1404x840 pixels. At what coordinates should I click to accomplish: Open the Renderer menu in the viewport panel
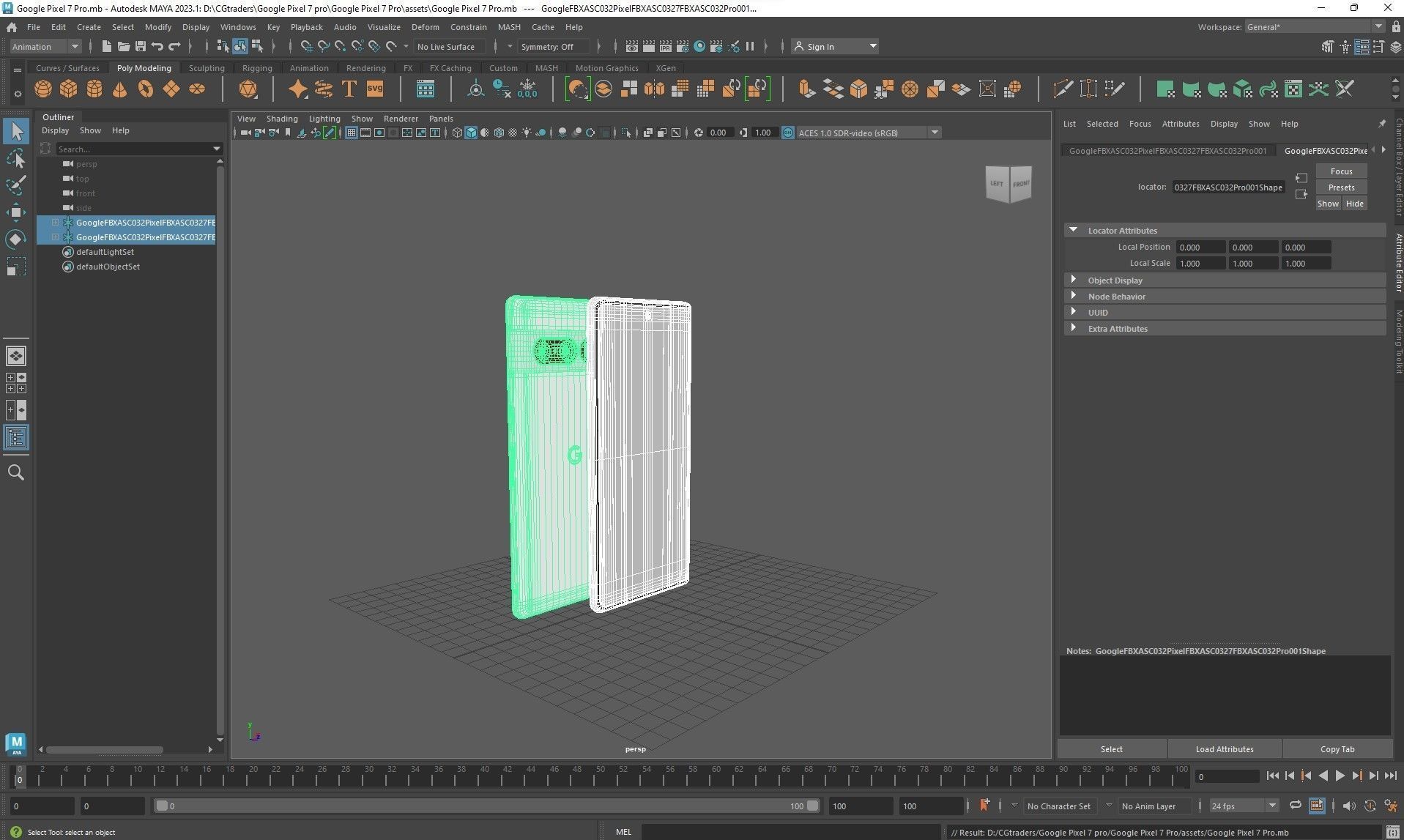click(x=401, y=119)
